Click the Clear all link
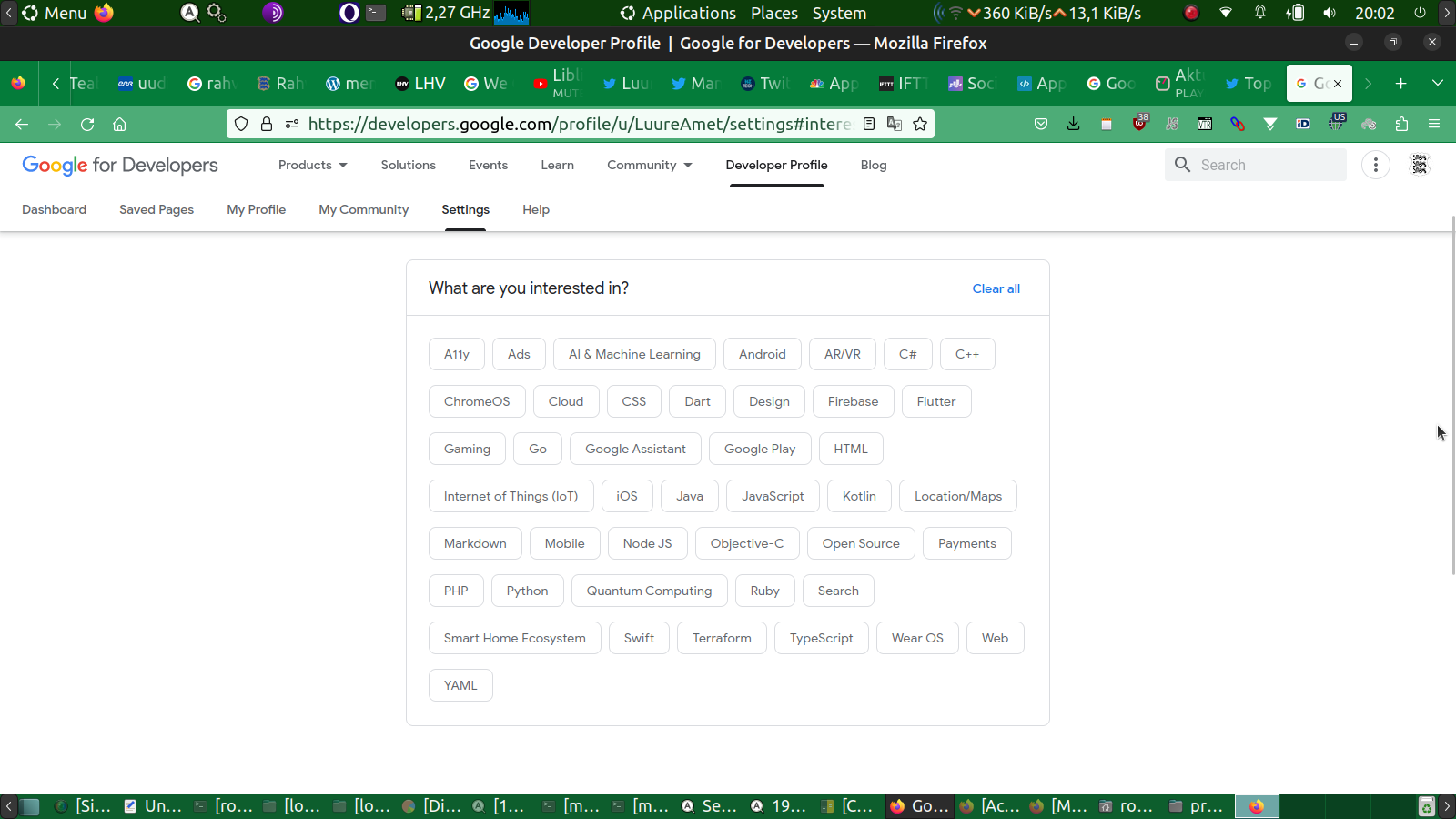The width and height of the screenshot is (1456, 819). [x=996, y=288]
